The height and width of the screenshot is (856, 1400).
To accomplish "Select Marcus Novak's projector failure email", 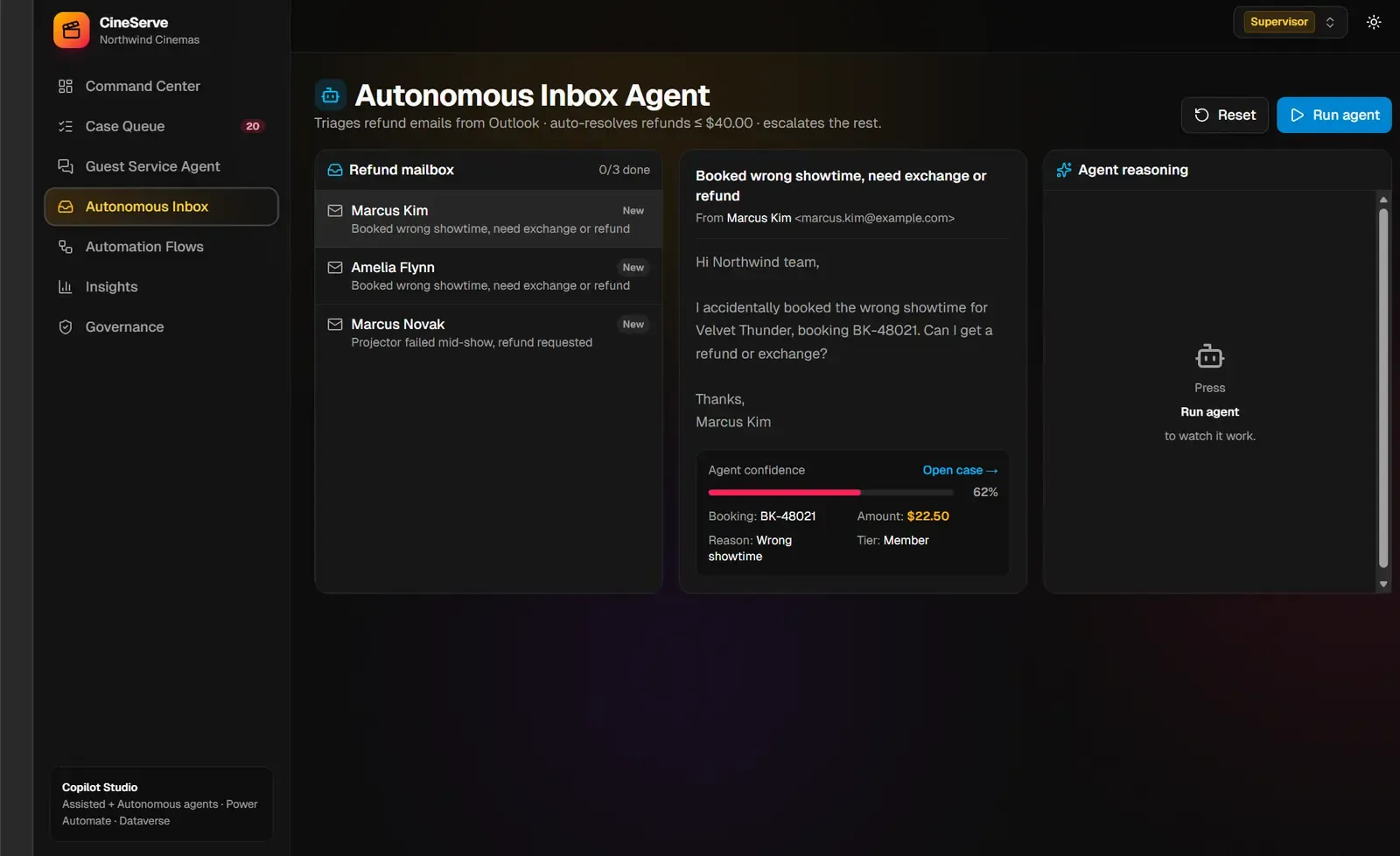I will coord(488,333).
